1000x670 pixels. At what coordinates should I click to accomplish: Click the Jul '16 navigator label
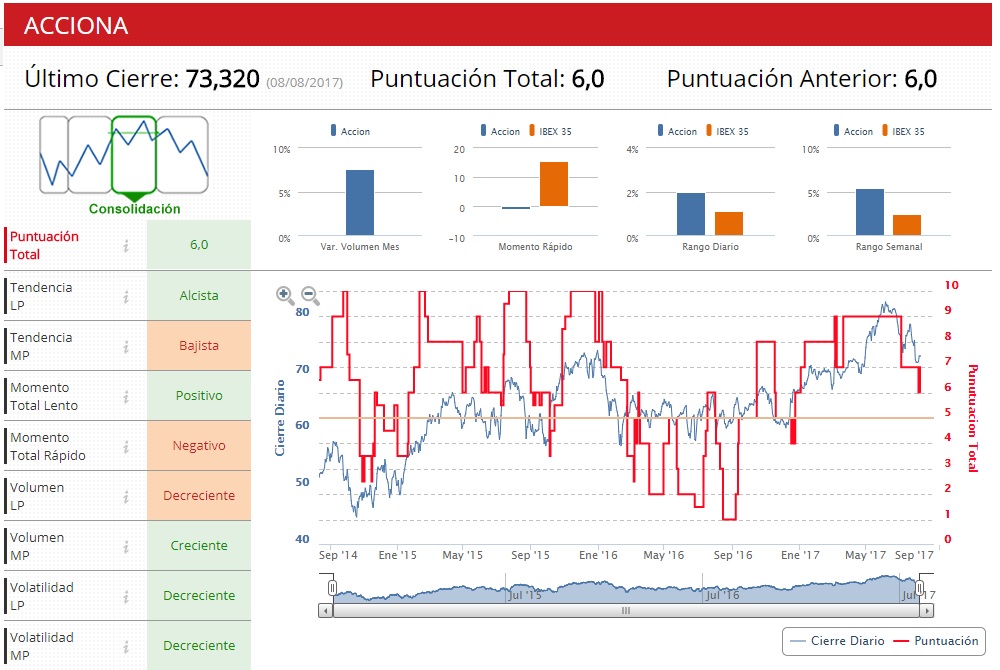[722, 595]
